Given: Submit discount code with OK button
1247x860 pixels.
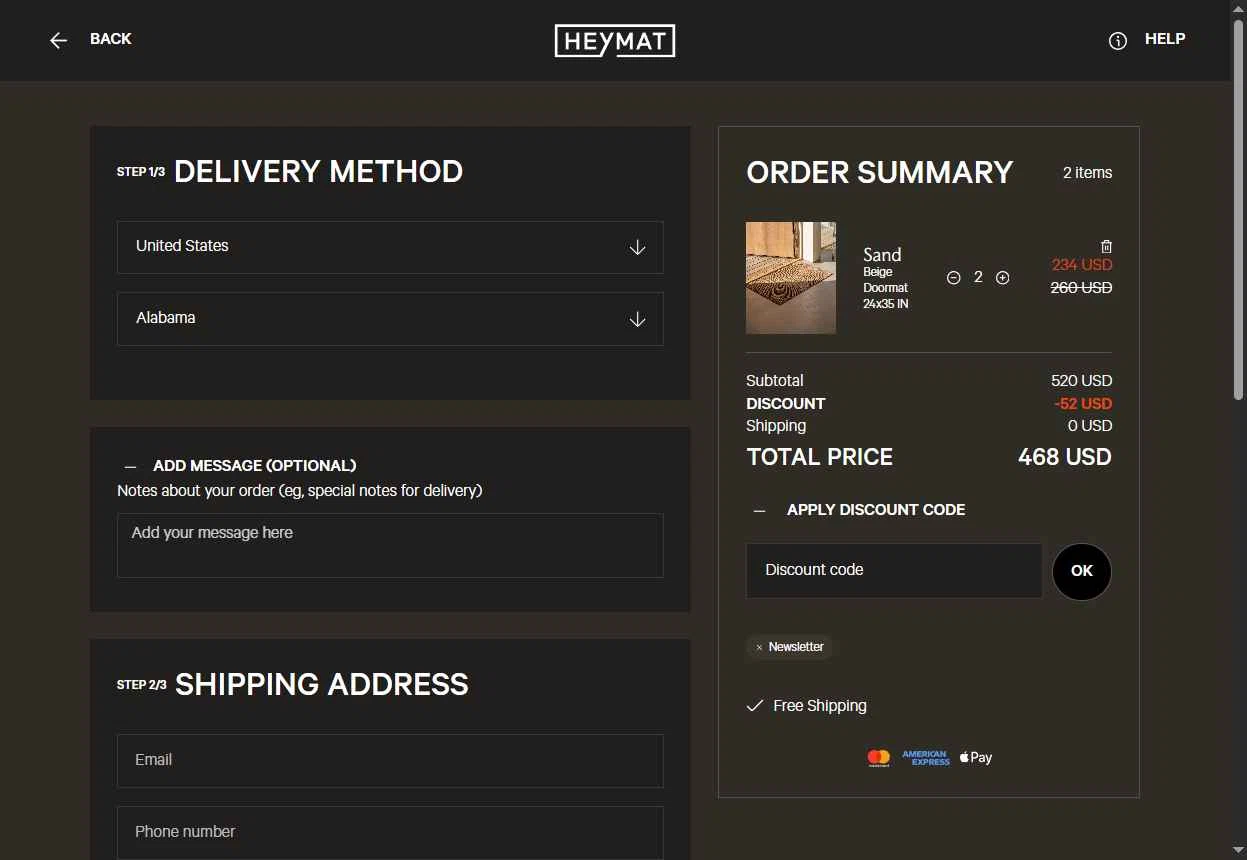Looking at the screenshot, I should coord(1082,572).
